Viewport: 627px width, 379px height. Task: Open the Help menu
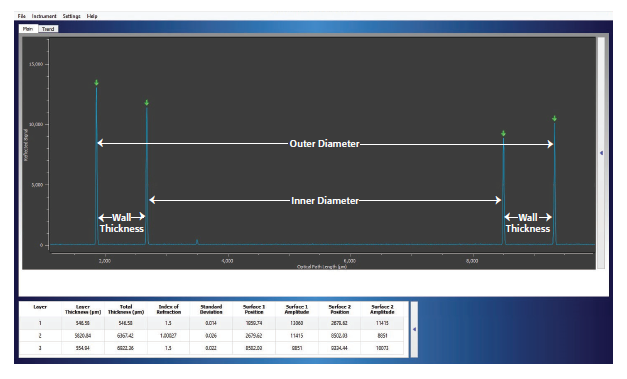(92, 16)
